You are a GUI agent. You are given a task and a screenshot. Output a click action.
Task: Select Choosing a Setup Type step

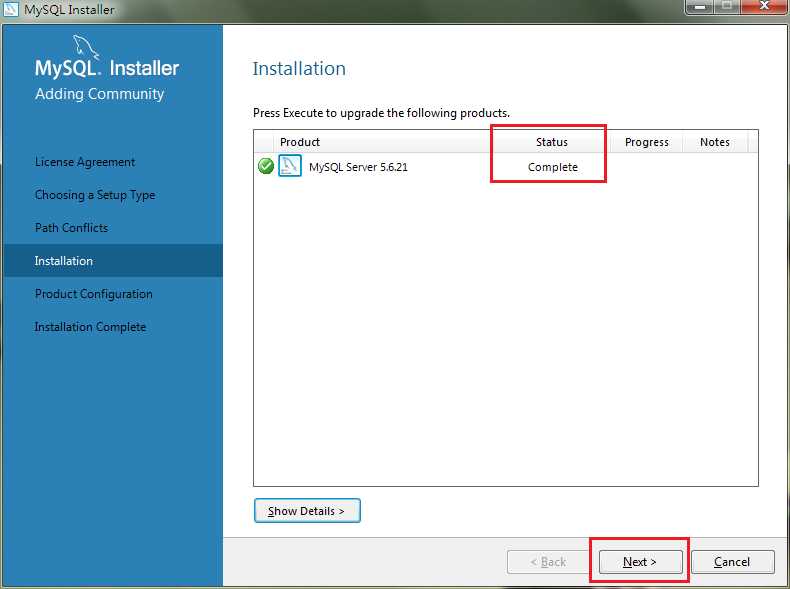(x=95, y=195)
